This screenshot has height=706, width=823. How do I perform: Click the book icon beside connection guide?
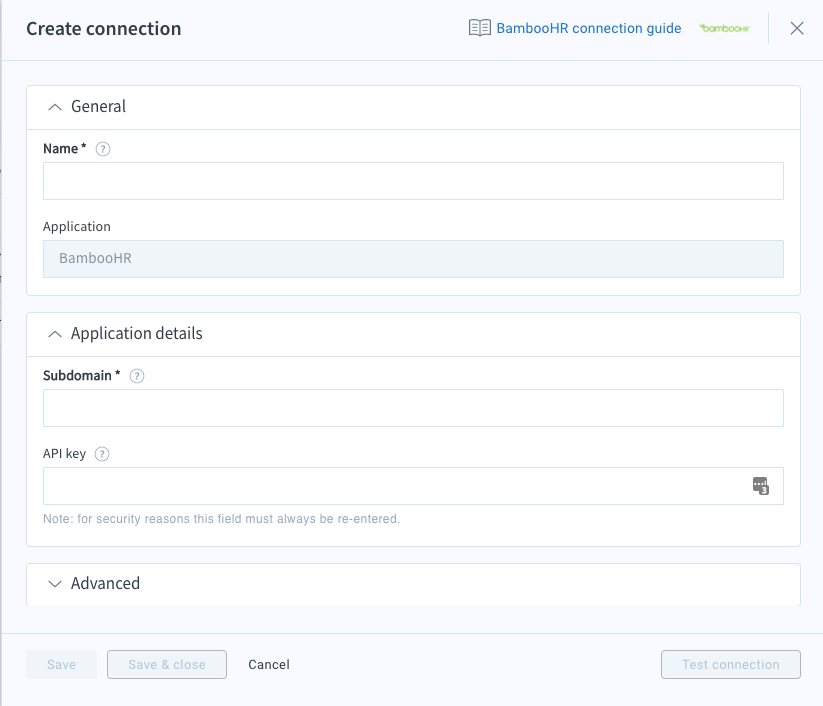click(x=480, y=28)
